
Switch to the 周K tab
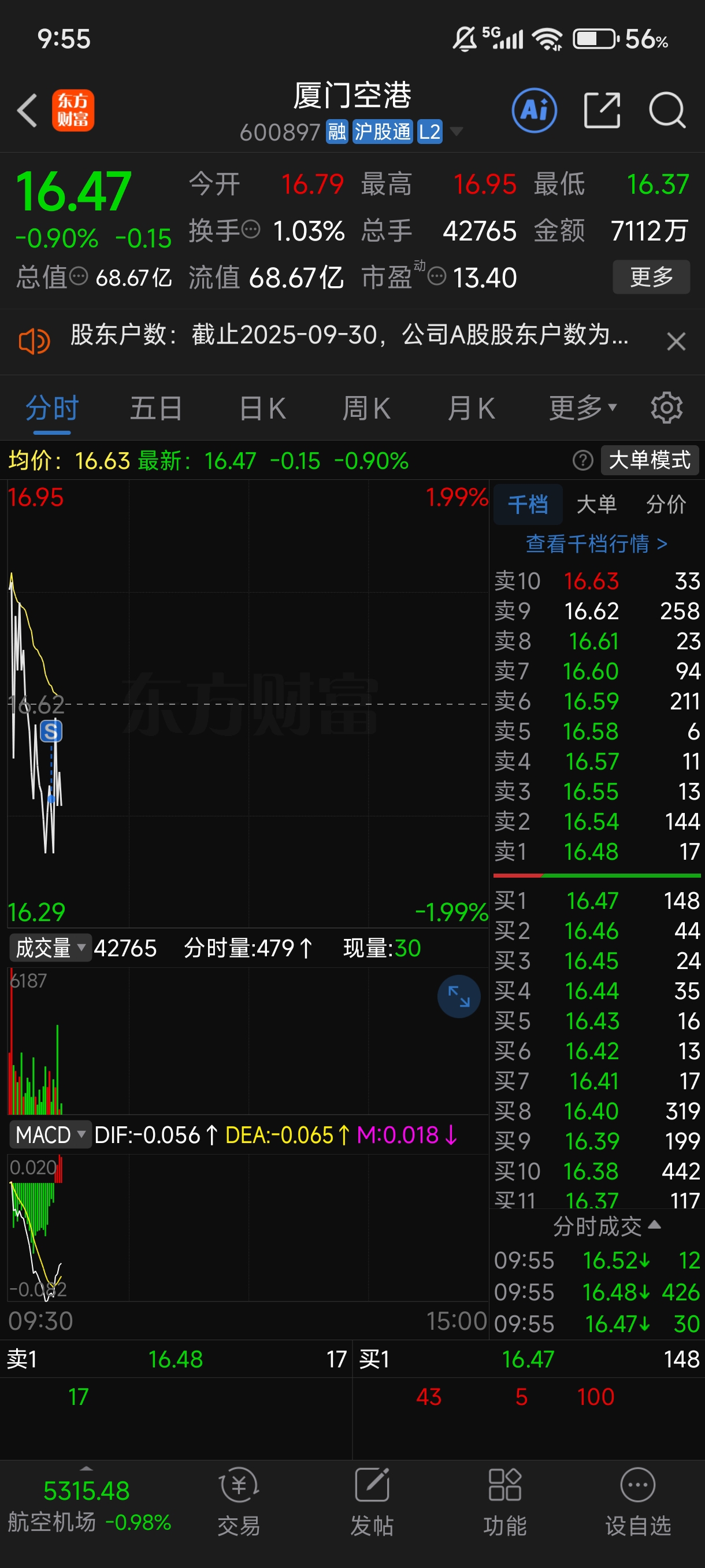366,408
